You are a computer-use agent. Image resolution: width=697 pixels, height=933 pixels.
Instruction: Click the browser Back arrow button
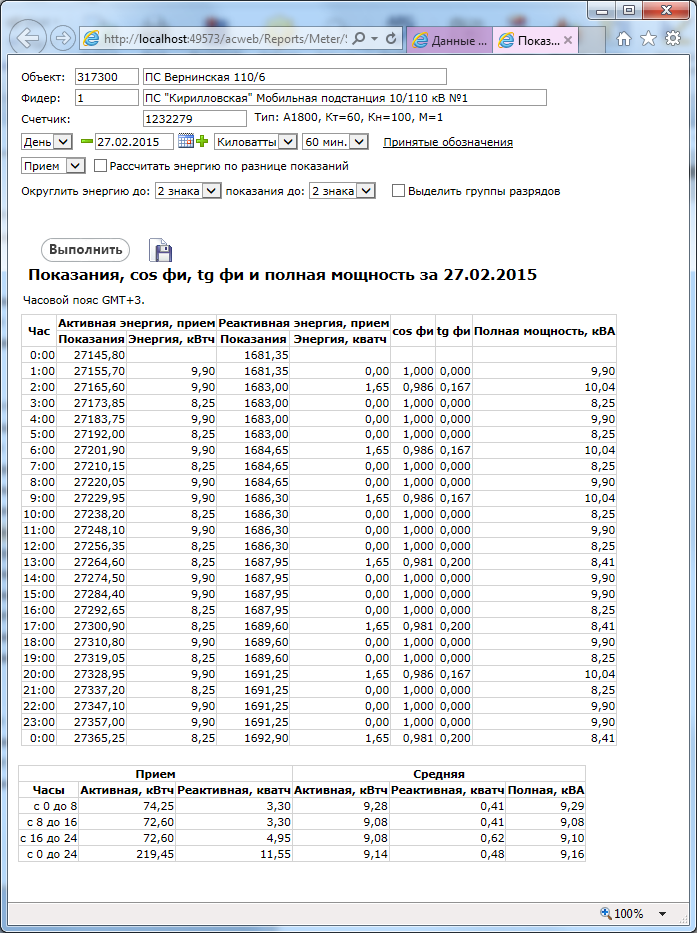pyautogui.click(x=29, y=39)
